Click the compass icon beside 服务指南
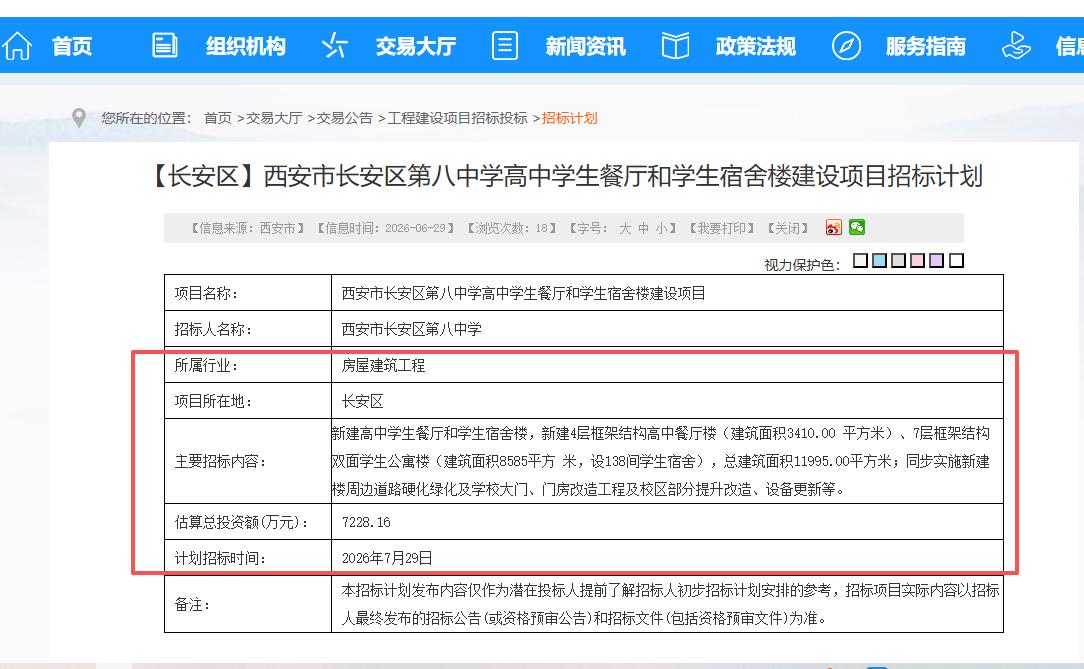Image resolution: width=1084 pixels, height=669 pixels. [845, 46]
